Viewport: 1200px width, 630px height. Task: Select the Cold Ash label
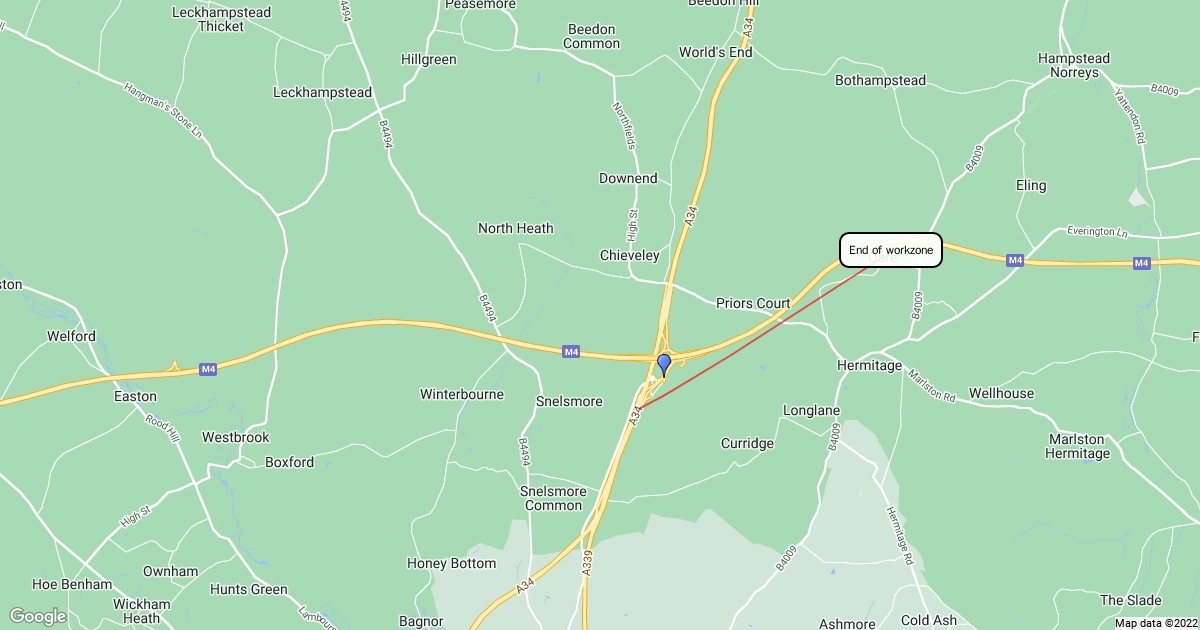pyautogui.click(x=929, y=620)
